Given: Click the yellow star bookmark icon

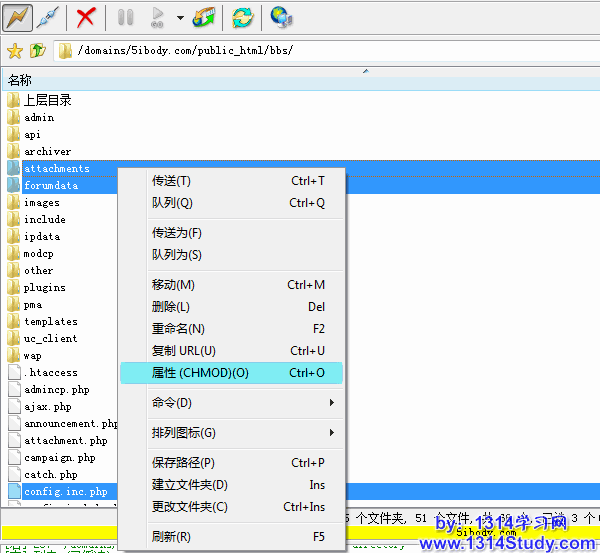Looking at the screenshot, I should click(x=14, y=50).
